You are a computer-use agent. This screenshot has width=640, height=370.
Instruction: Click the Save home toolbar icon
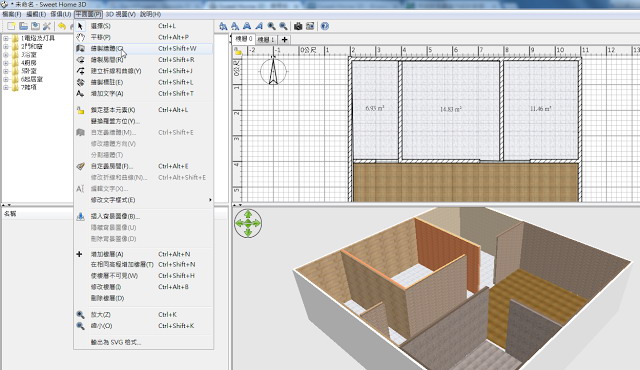point(36,26)
